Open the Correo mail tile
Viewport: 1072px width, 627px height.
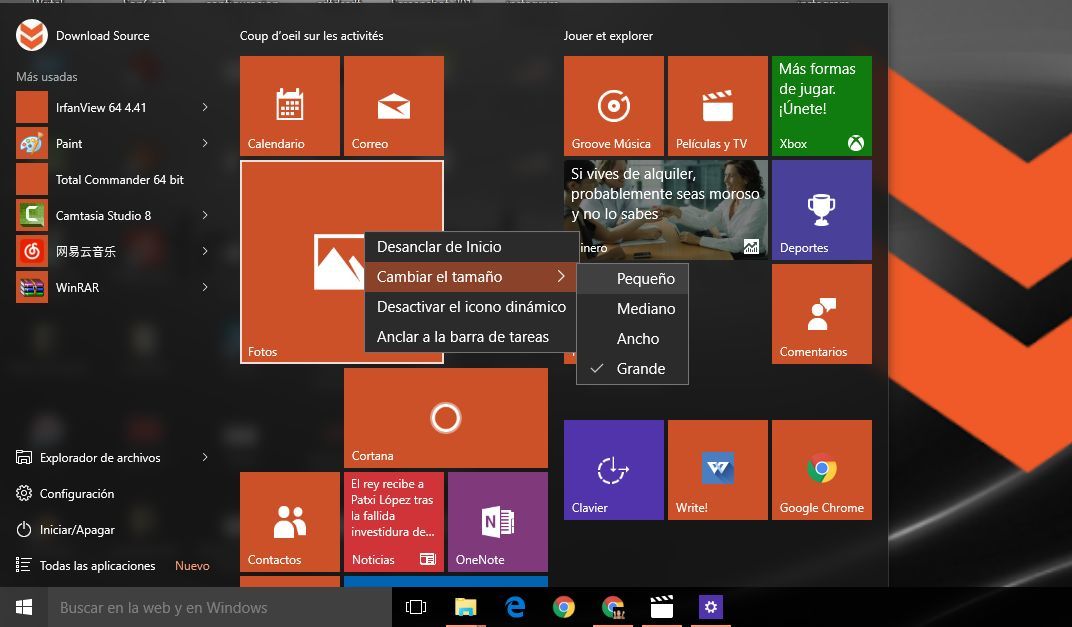[x=394, y=106]
